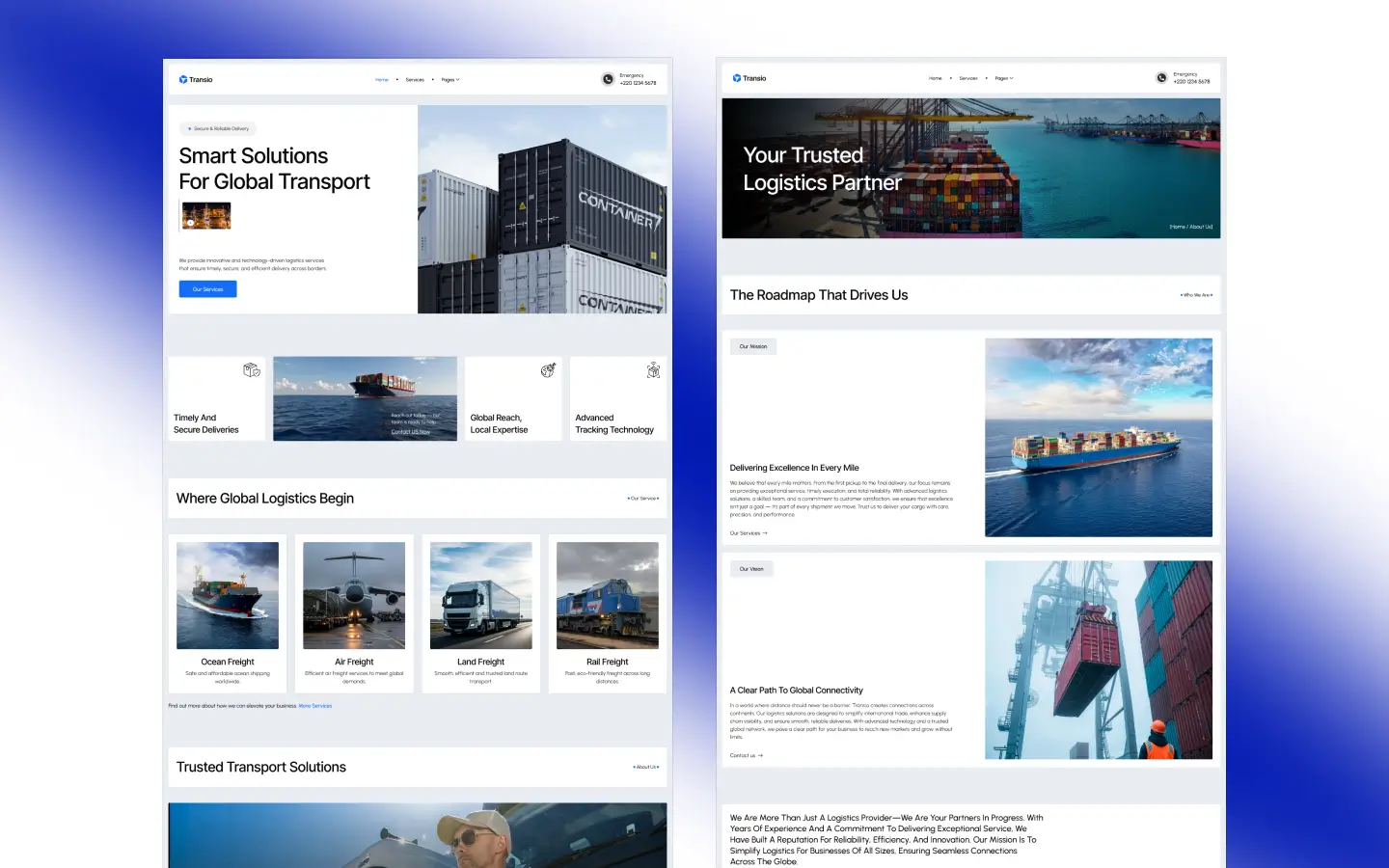Select Home in the About page navbar
The width and height of the screenshot is (1389, 868).
pyautogui.click(x=935, y=78)
